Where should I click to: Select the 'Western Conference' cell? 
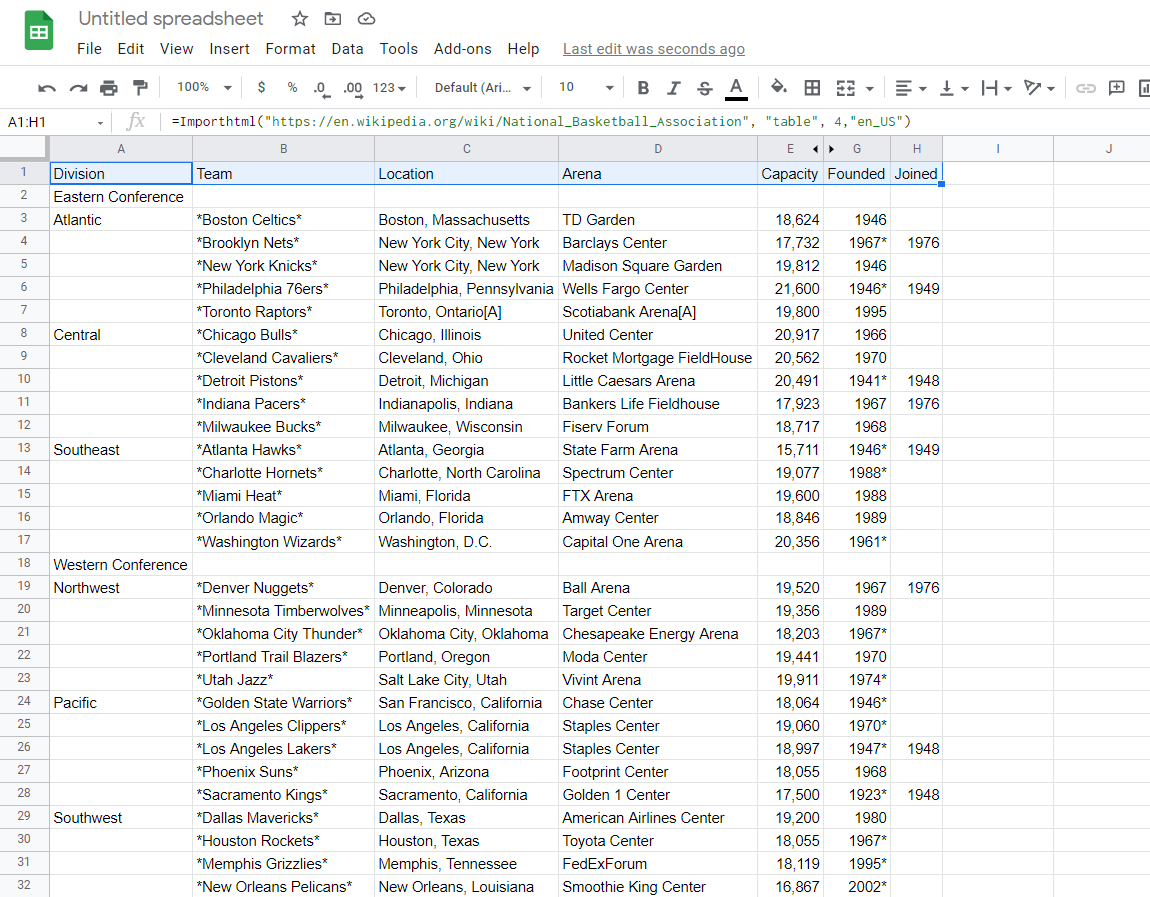click(121, 564)
